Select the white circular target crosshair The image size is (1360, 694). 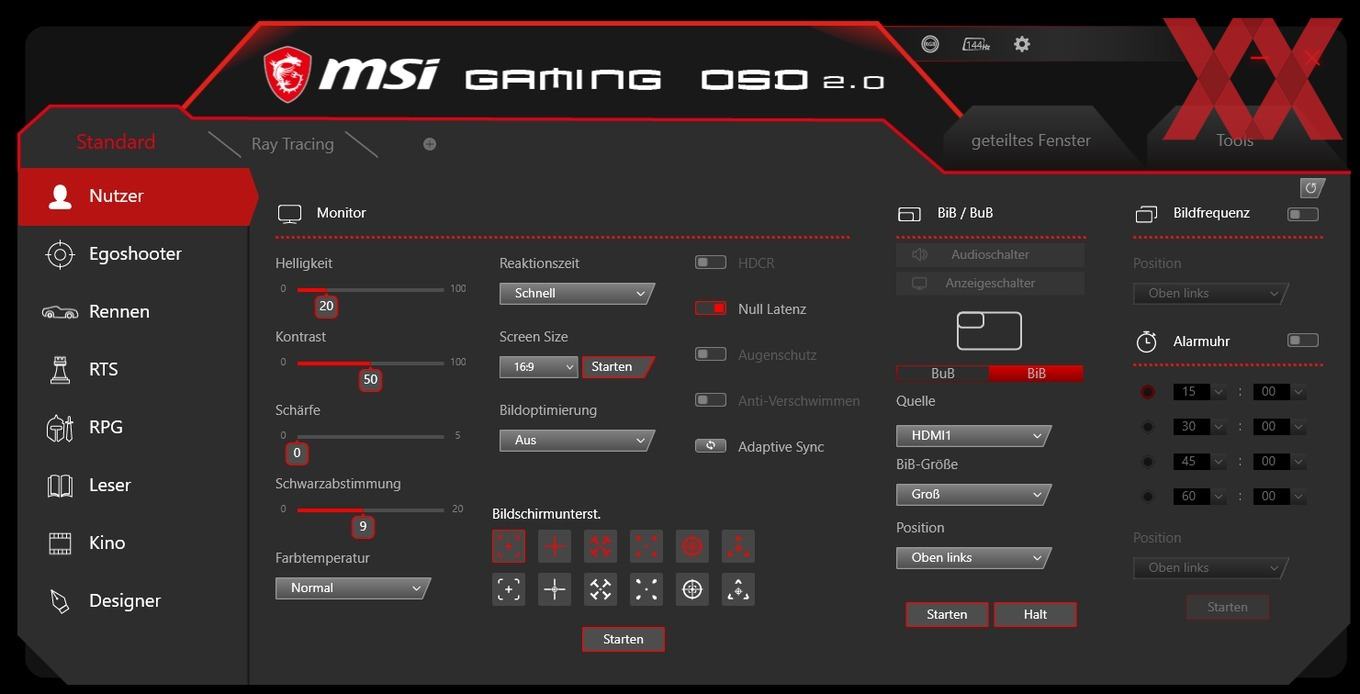click(692, 589)
